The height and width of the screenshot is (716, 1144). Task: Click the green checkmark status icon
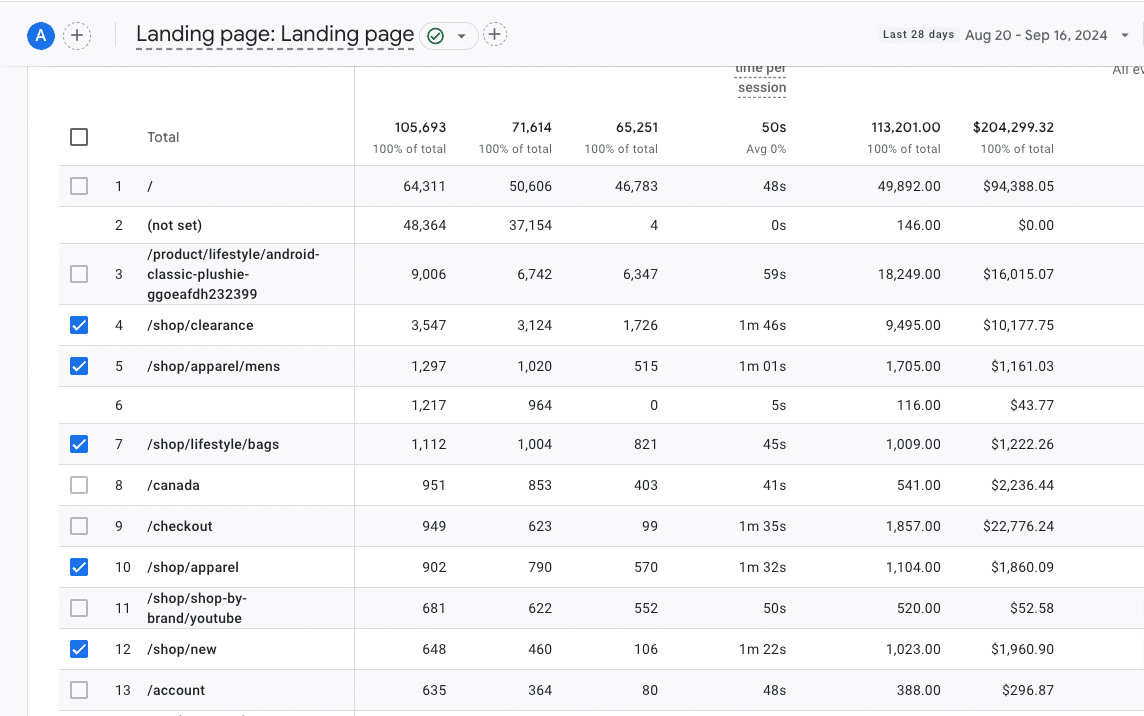[435, 36]
